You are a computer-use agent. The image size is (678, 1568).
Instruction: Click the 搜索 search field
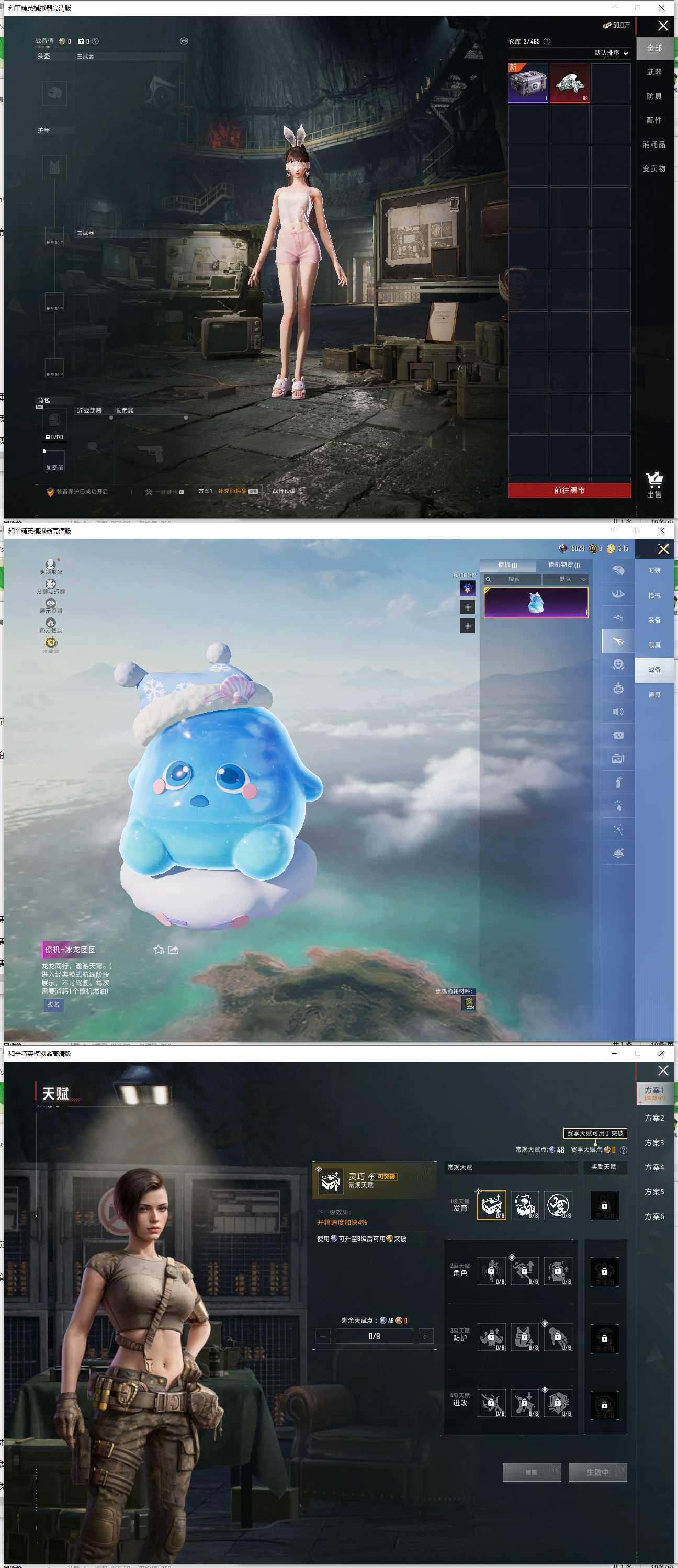tap(513, 579)
